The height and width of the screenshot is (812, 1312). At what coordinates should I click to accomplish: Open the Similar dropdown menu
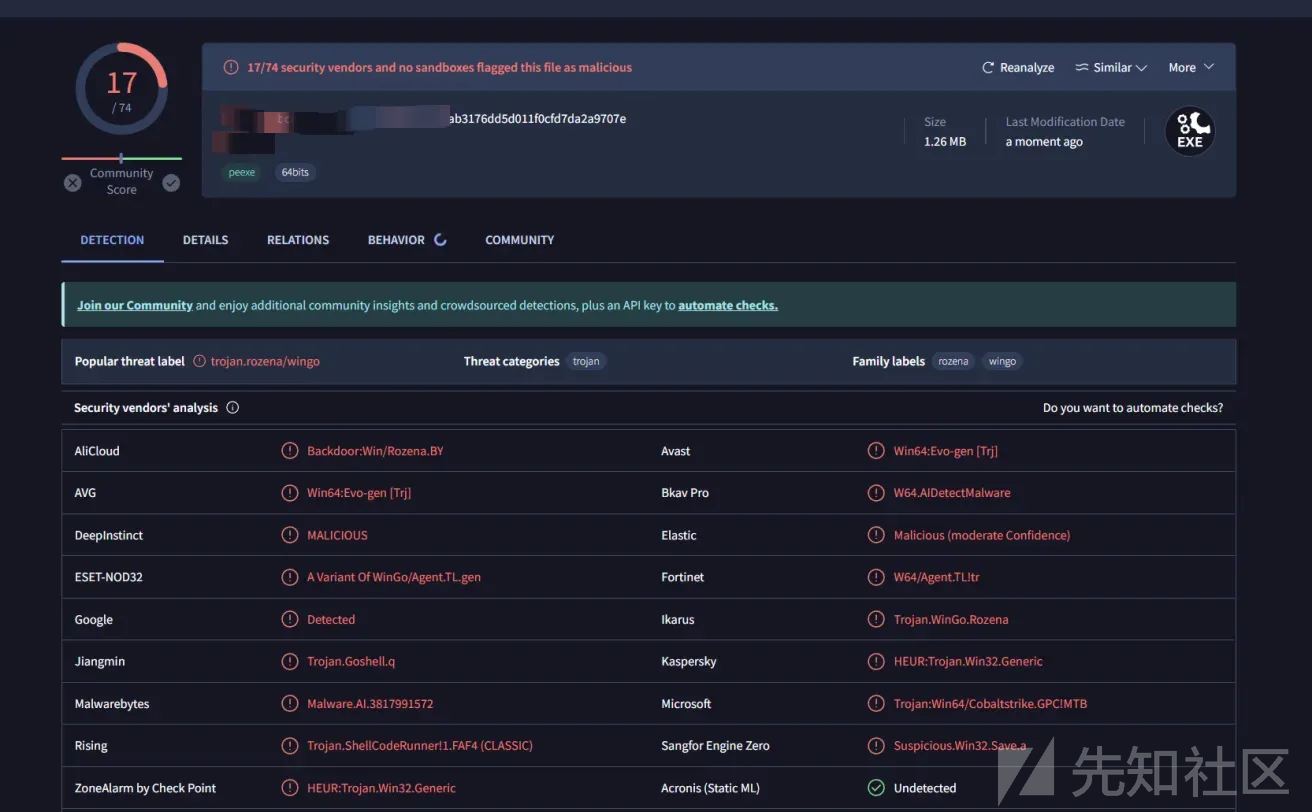[1110, 68]
